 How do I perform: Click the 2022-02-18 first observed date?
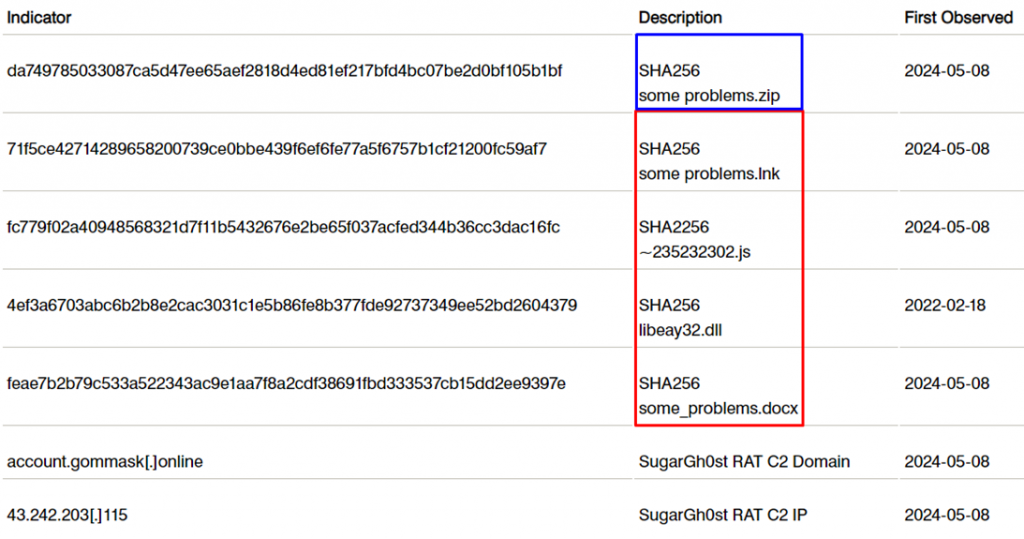(x=945, y=306)
